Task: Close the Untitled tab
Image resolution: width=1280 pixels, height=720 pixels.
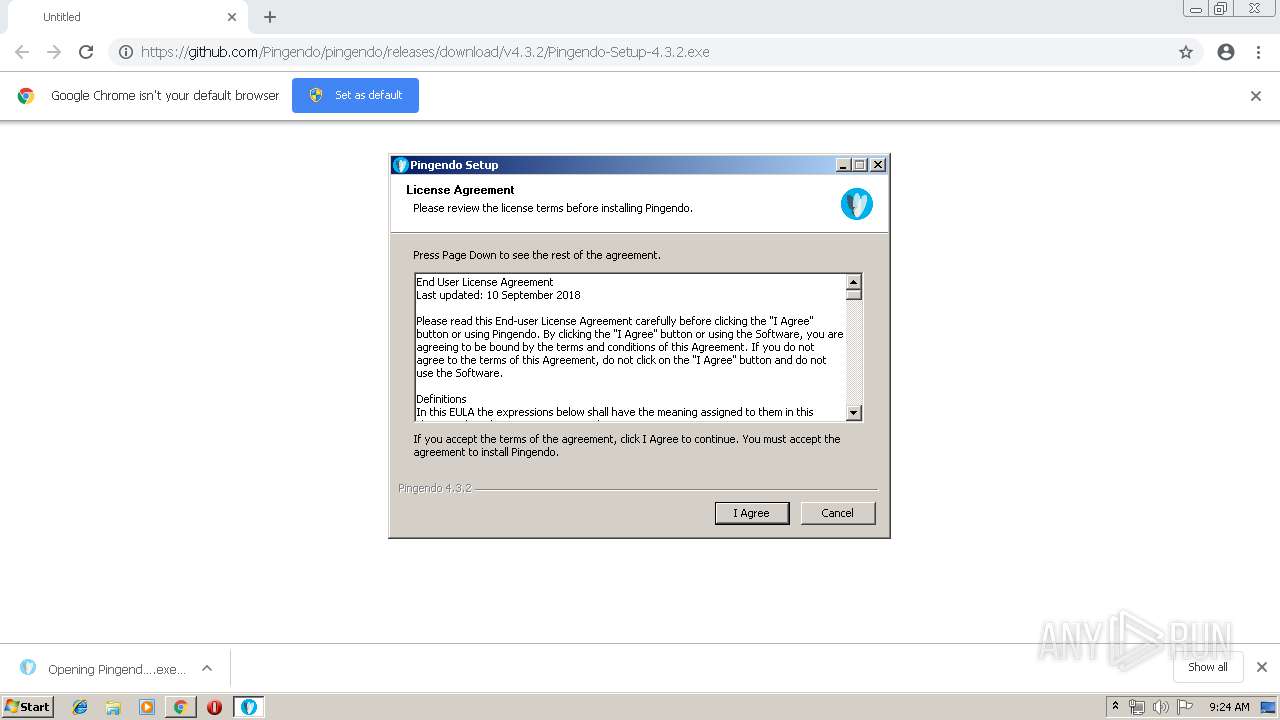Action: click(x=232, y=17)
